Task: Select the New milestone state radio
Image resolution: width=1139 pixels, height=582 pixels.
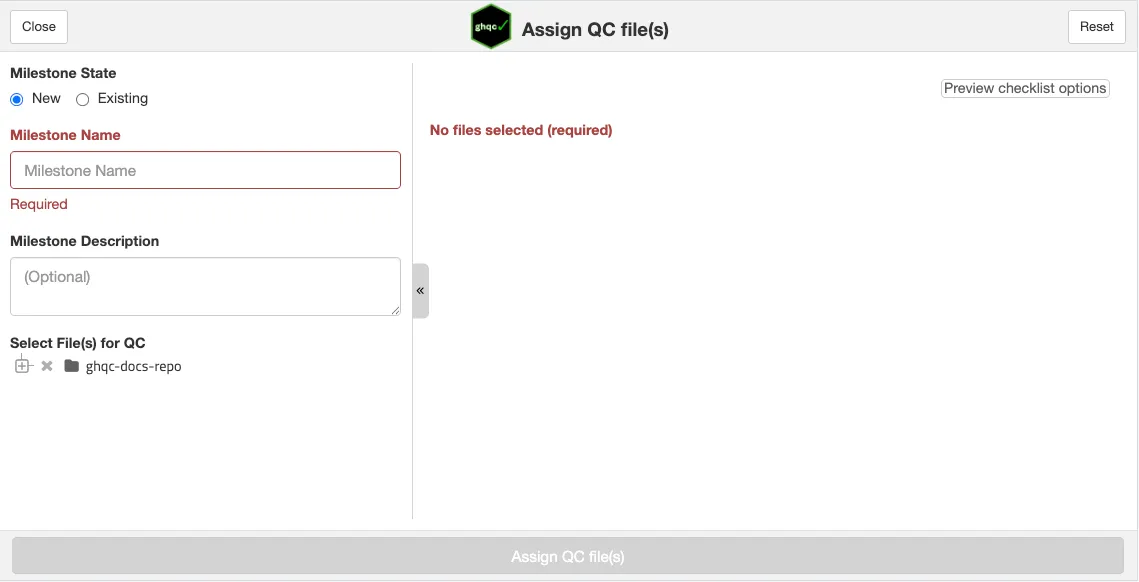Action: tap(17, 99)
